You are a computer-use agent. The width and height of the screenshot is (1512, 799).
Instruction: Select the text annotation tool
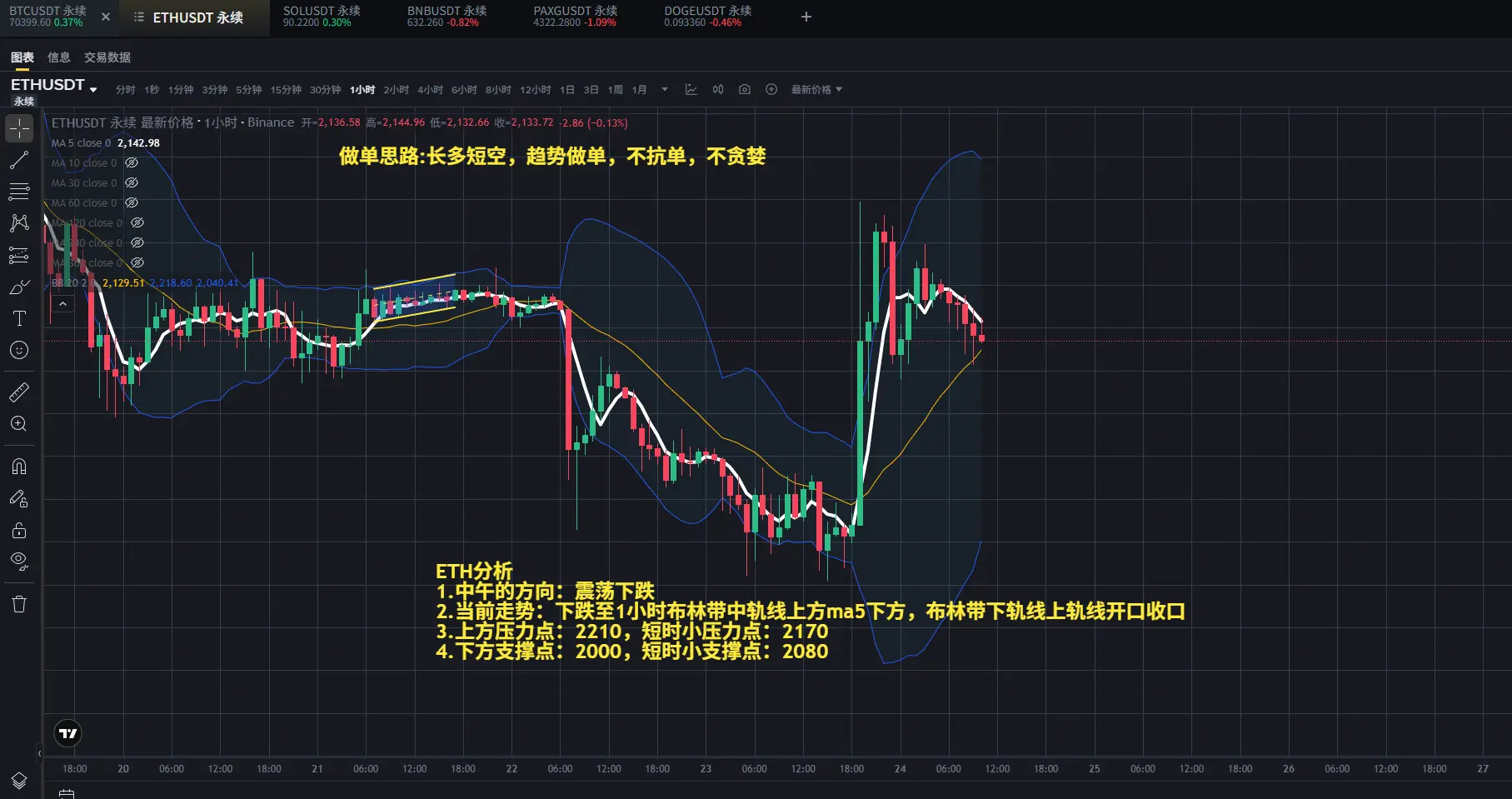pyautogui.click(x=19, y=318)
